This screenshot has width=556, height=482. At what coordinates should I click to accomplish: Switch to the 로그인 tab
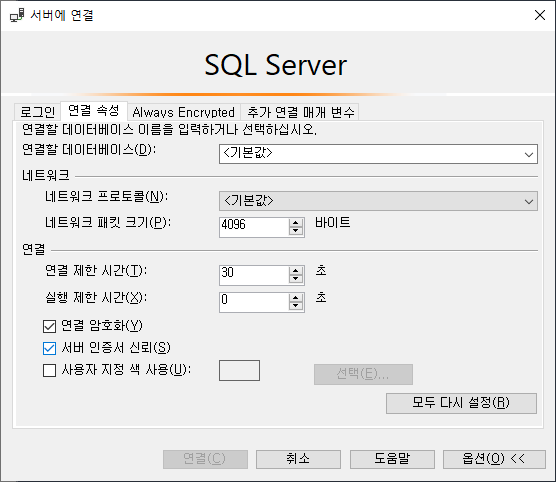[x=37, y=112]
